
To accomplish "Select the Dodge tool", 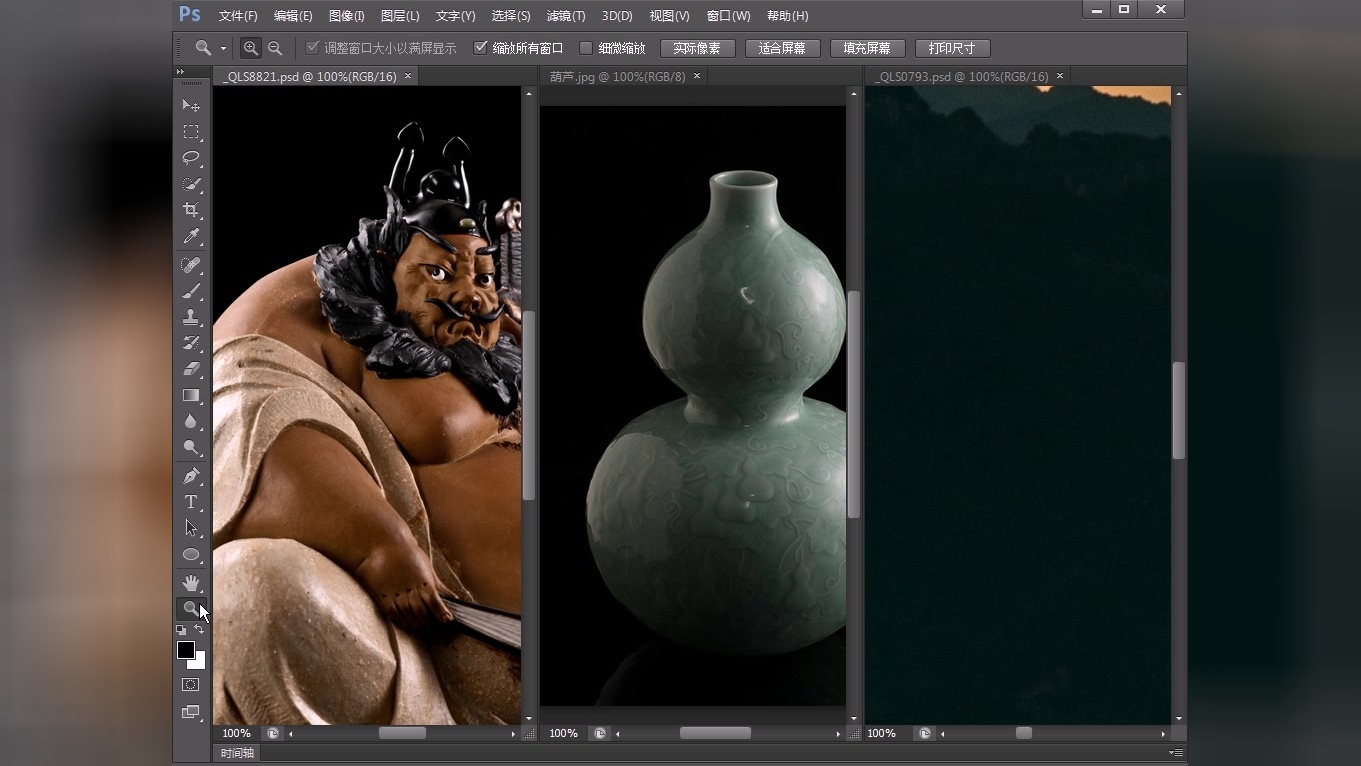I will [x=190, y=447].
